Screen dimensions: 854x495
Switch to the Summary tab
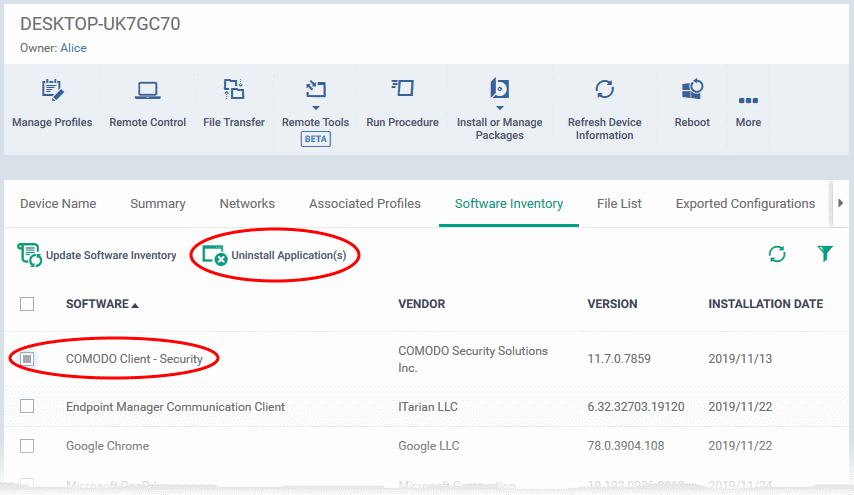click(x=158, y=204)
